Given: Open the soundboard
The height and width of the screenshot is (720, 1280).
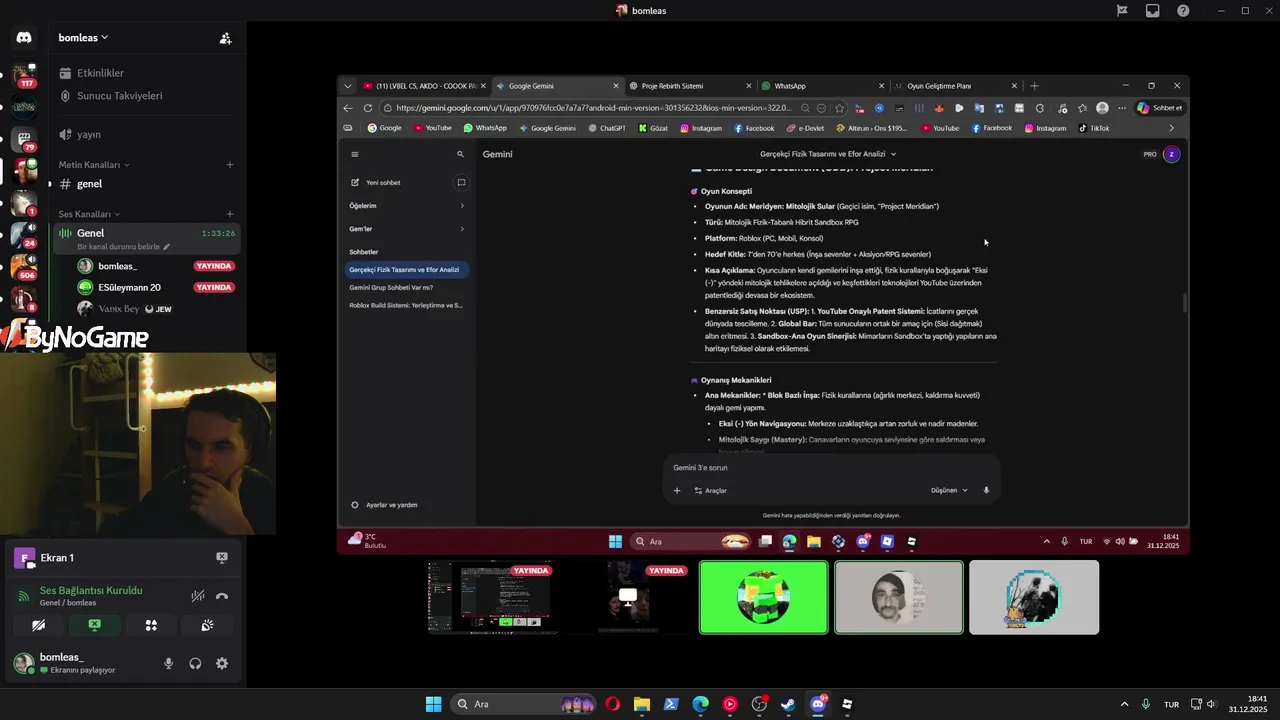Looking at the screenshot, I should 207,625.
